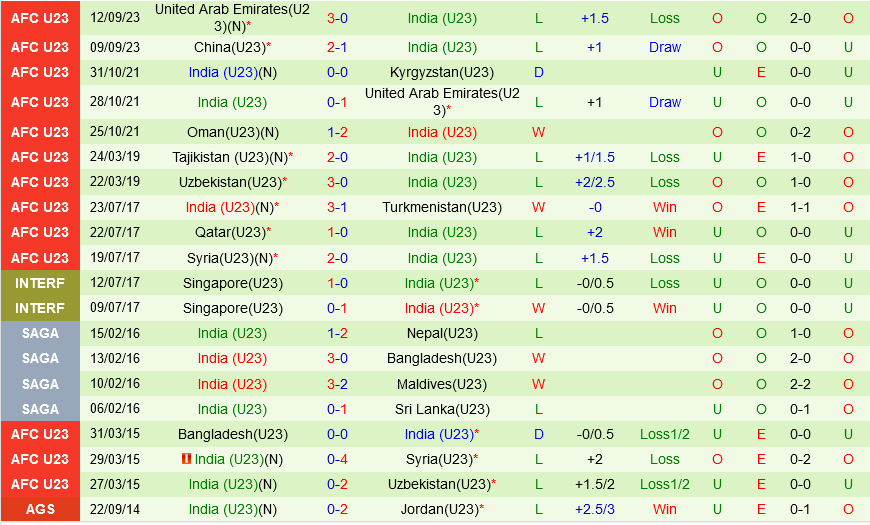Click the Tajikistan (U23)(N) team link
The image size is (870, 525).
pyautogui.click(x=233, y=157)
